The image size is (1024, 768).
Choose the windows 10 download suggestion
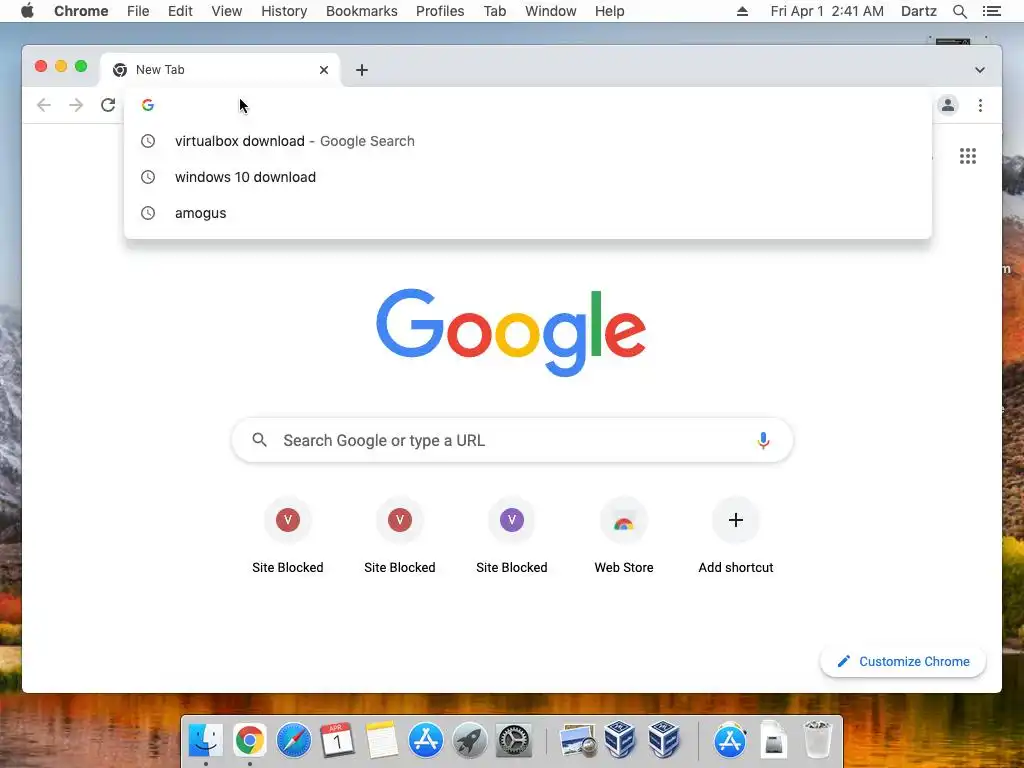(x=528, y=177)
